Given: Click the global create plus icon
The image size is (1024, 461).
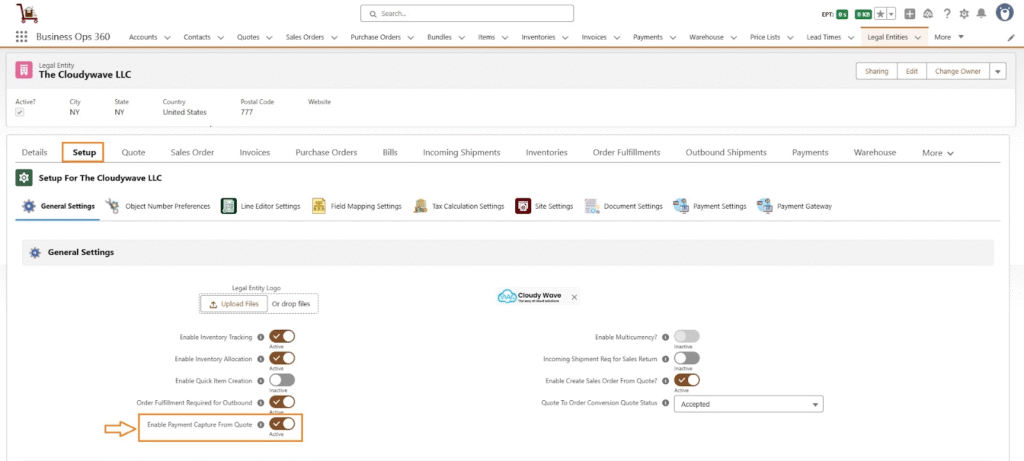Looking at the screenshot, I should [x=909, y=14].
